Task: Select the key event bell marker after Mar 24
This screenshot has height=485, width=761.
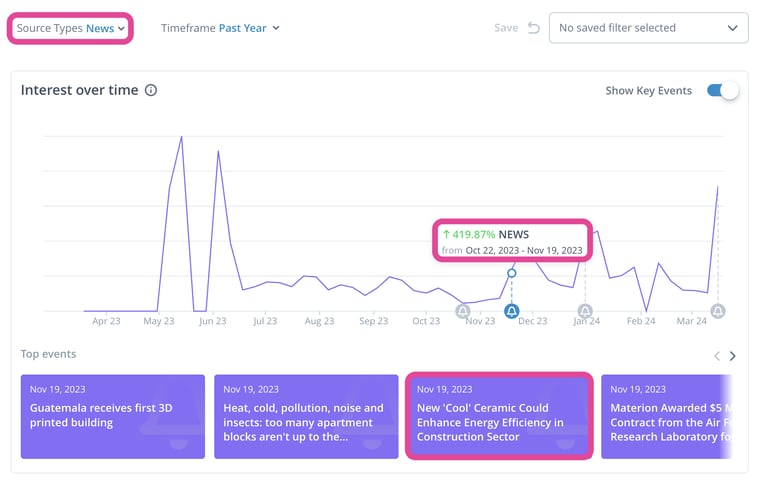Action: (x=718, y=311)
